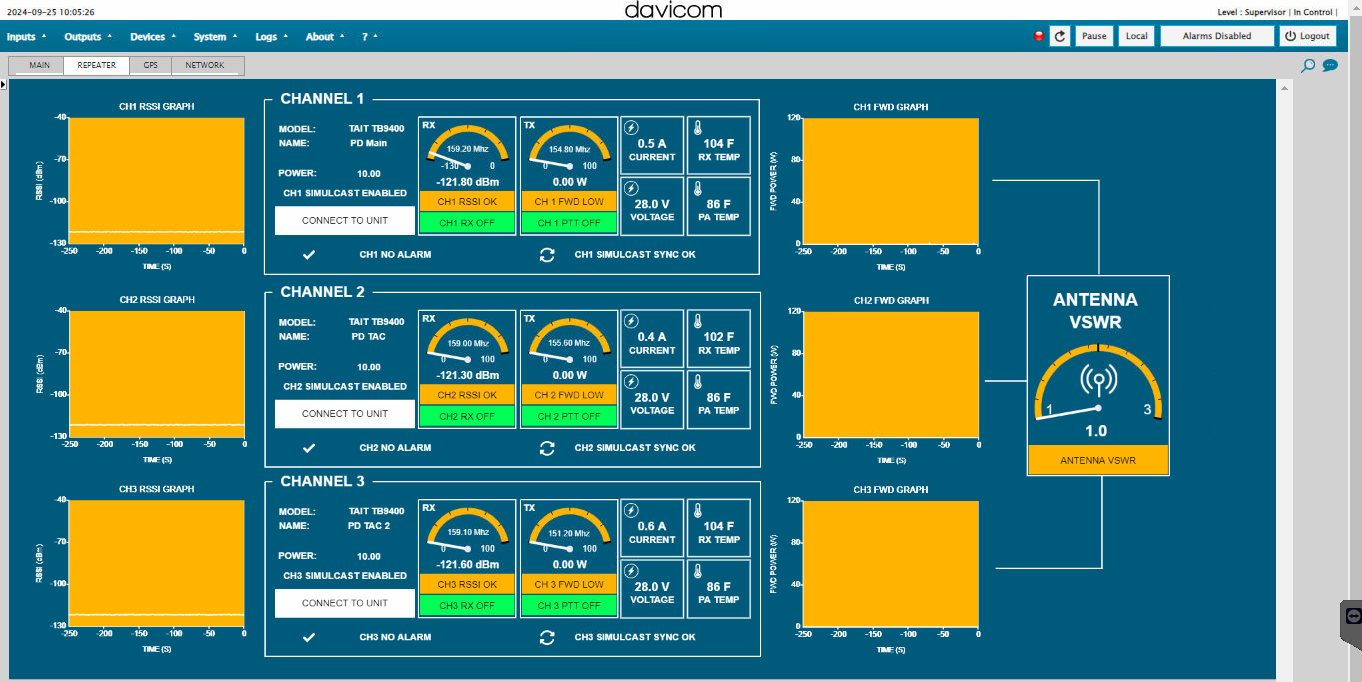Image resolution: width=1362 pixels, height=682 pixels.
Task: Click Channel 1 RX TEMP thermometer icon
Action: (697, 127)
